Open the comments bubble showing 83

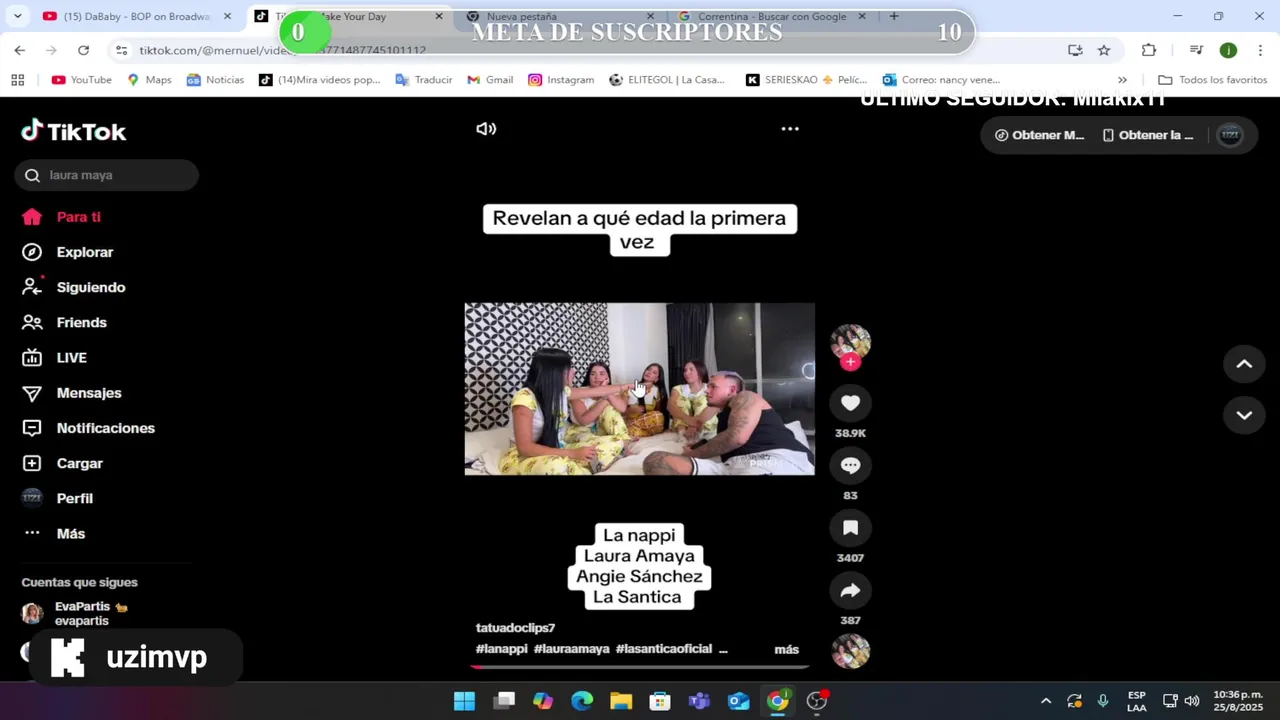850,465
